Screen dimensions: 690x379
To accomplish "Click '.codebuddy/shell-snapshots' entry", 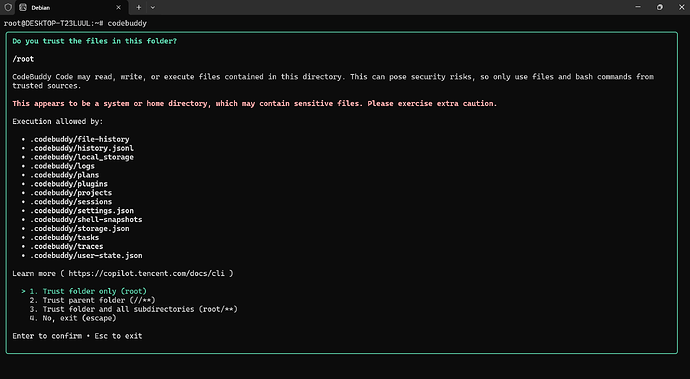I will pyautogui.click(x=86, y=220).
